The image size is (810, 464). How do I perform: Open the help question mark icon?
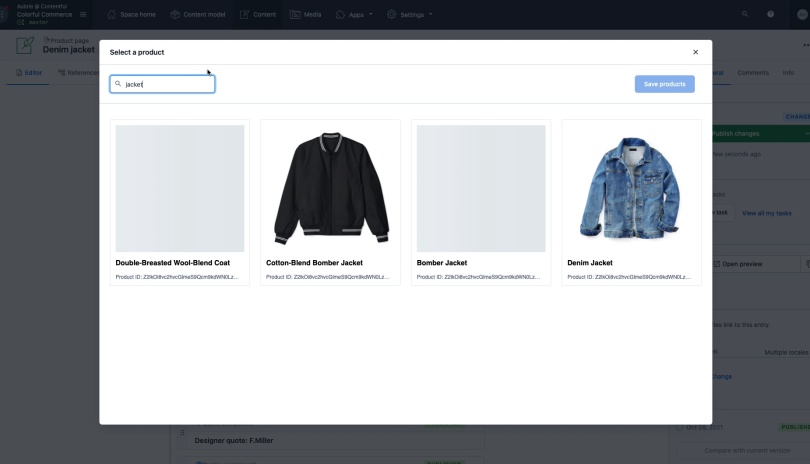coord(770,14)
